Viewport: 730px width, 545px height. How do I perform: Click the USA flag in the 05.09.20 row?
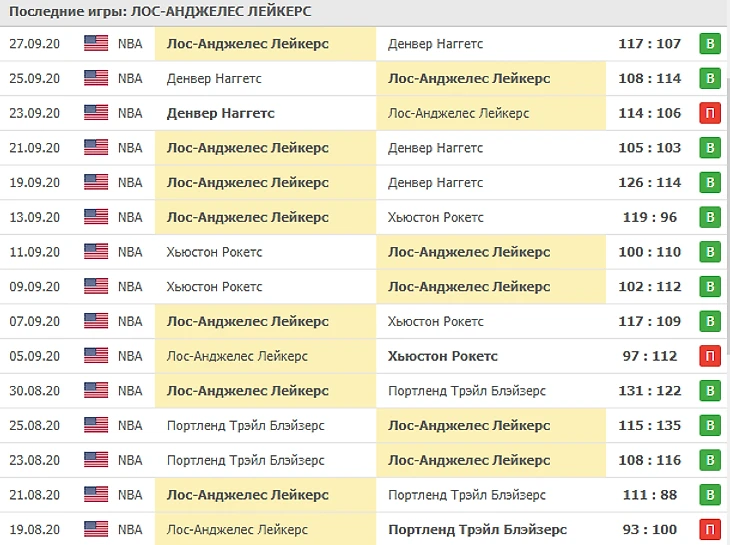[x=96, y=356]
